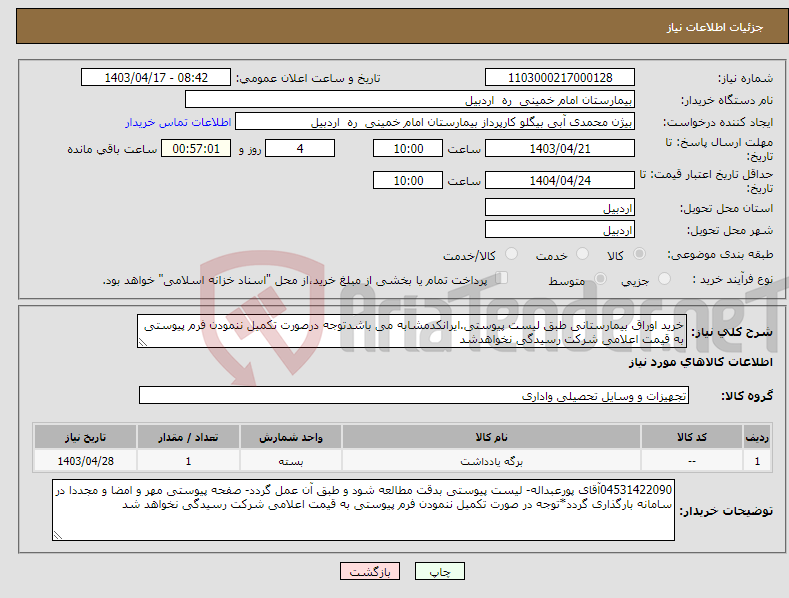The image size is (789, 598).
Task: Select the خدمت radio button
Action: pyautogui.click(x=582, y=254)
